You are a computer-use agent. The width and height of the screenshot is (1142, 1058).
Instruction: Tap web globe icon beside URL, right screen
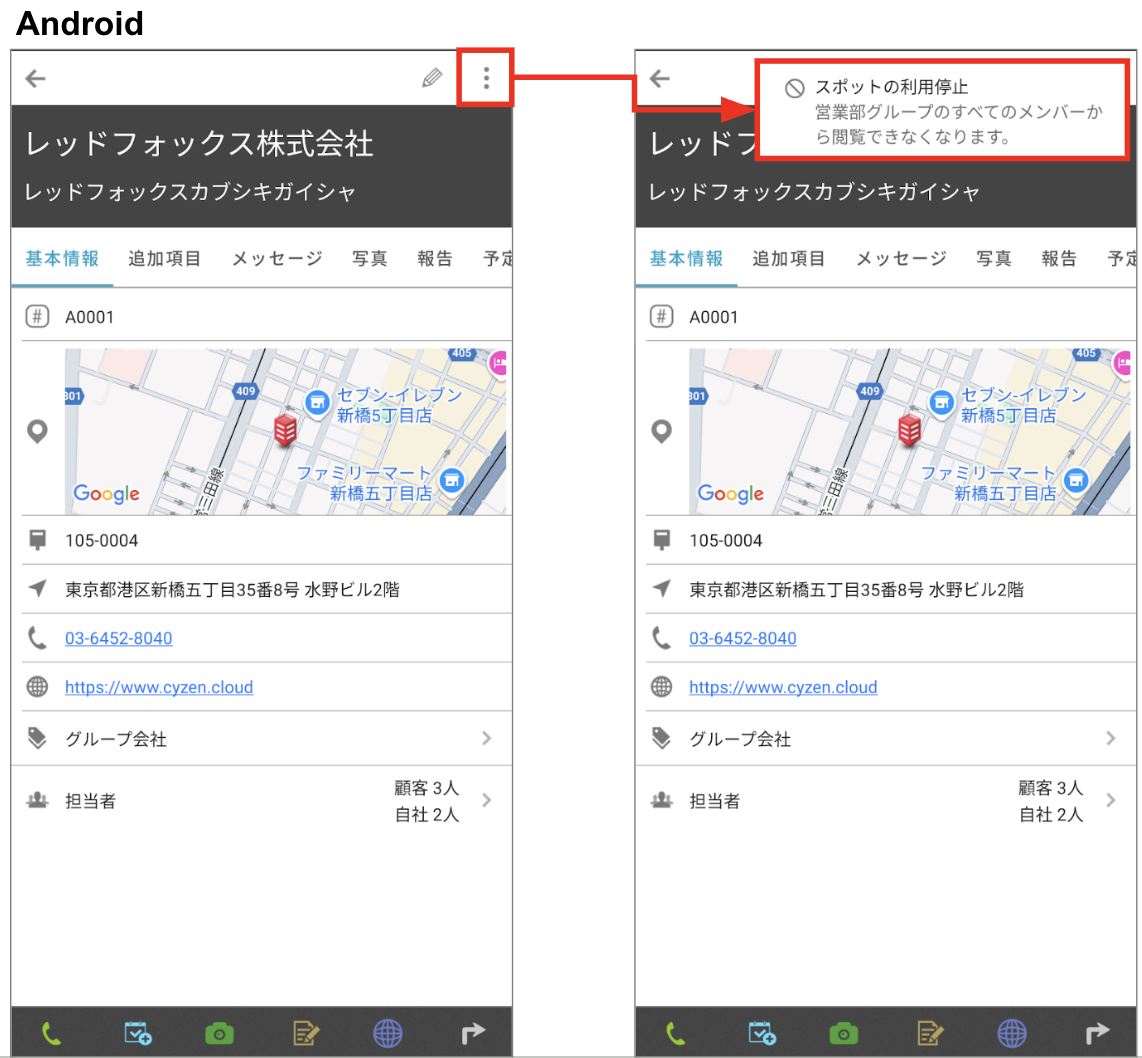[661, 687]
